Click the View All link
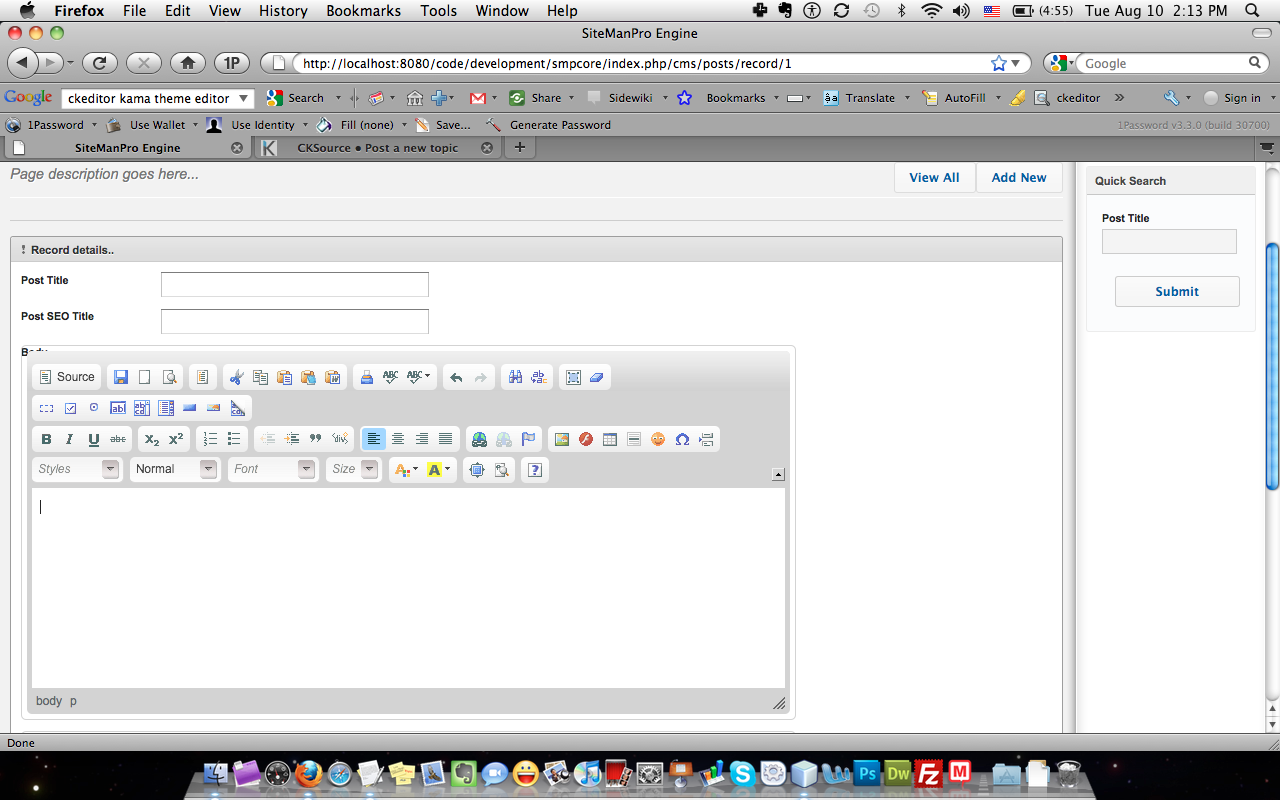This screenshot has height=800, width=1280. pos(934,177)
